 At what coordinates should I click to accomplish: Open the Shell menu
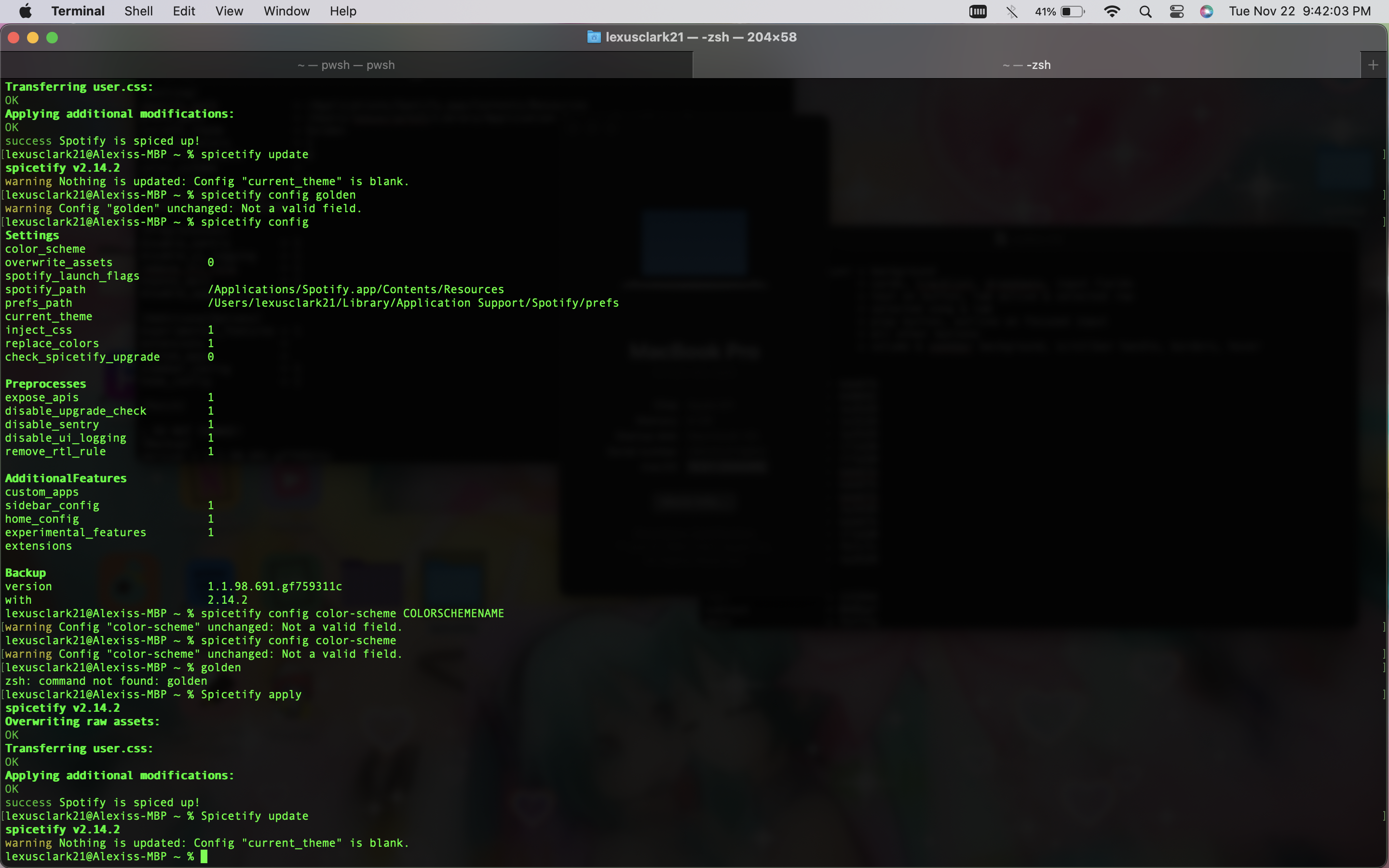tap(138, 11)
